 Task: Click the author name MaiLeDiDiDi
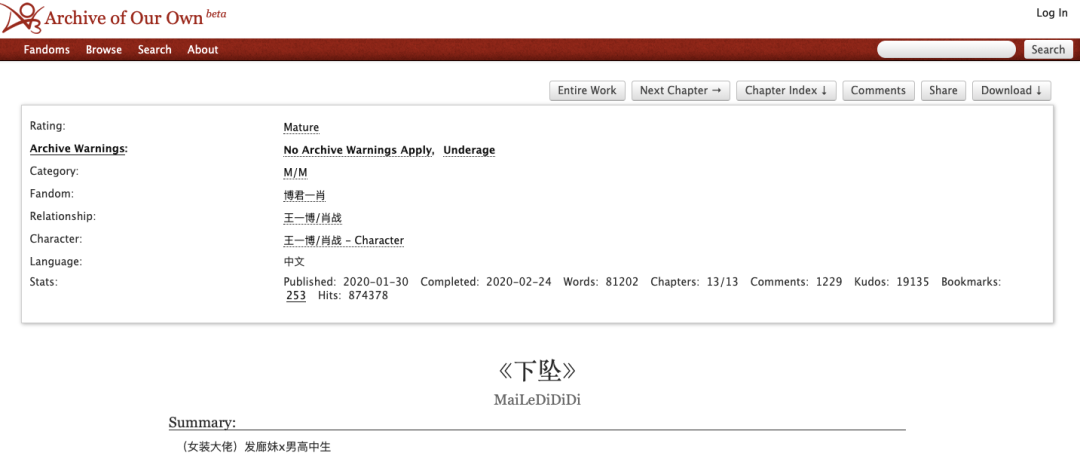point(537,400)
